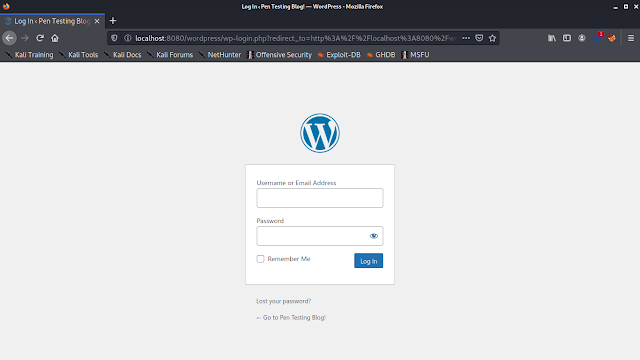Open GHDB bookmark
640x360 pixels.
(381, 55)
